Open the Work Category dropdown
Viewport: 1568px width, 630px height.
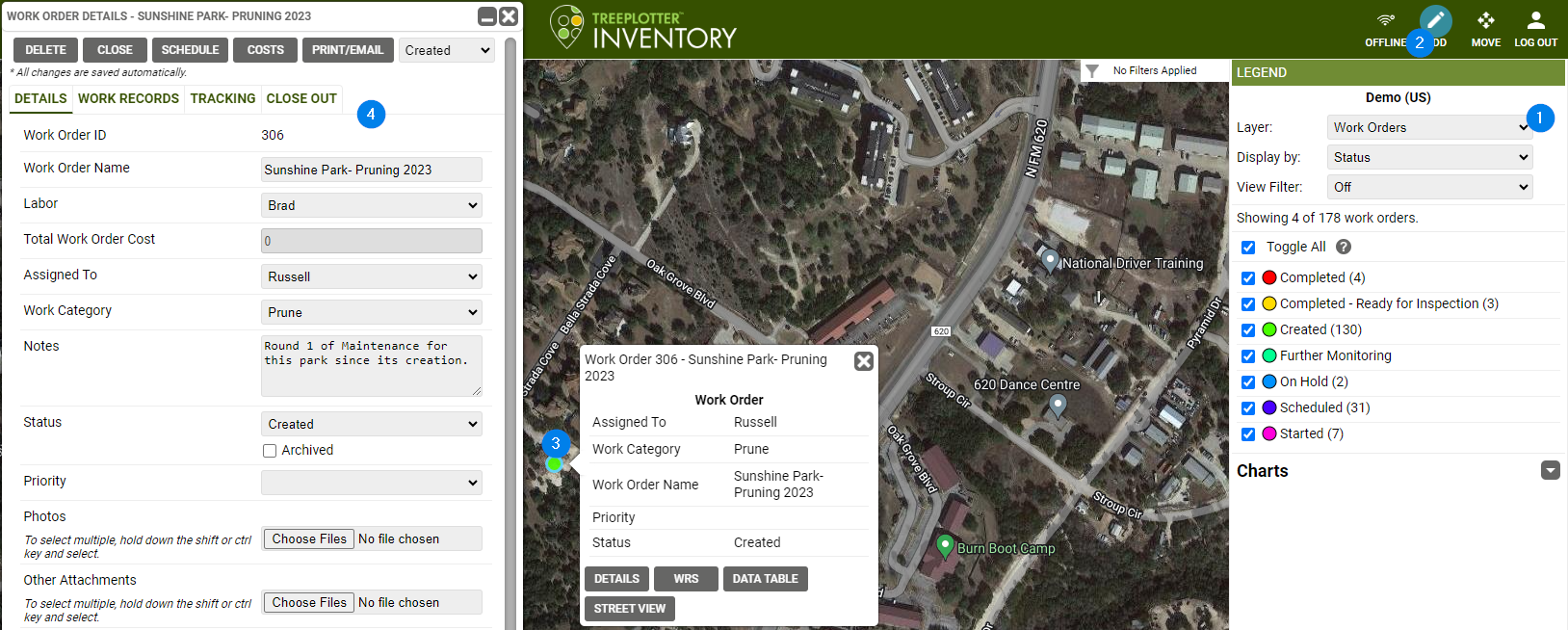(371, 312)
